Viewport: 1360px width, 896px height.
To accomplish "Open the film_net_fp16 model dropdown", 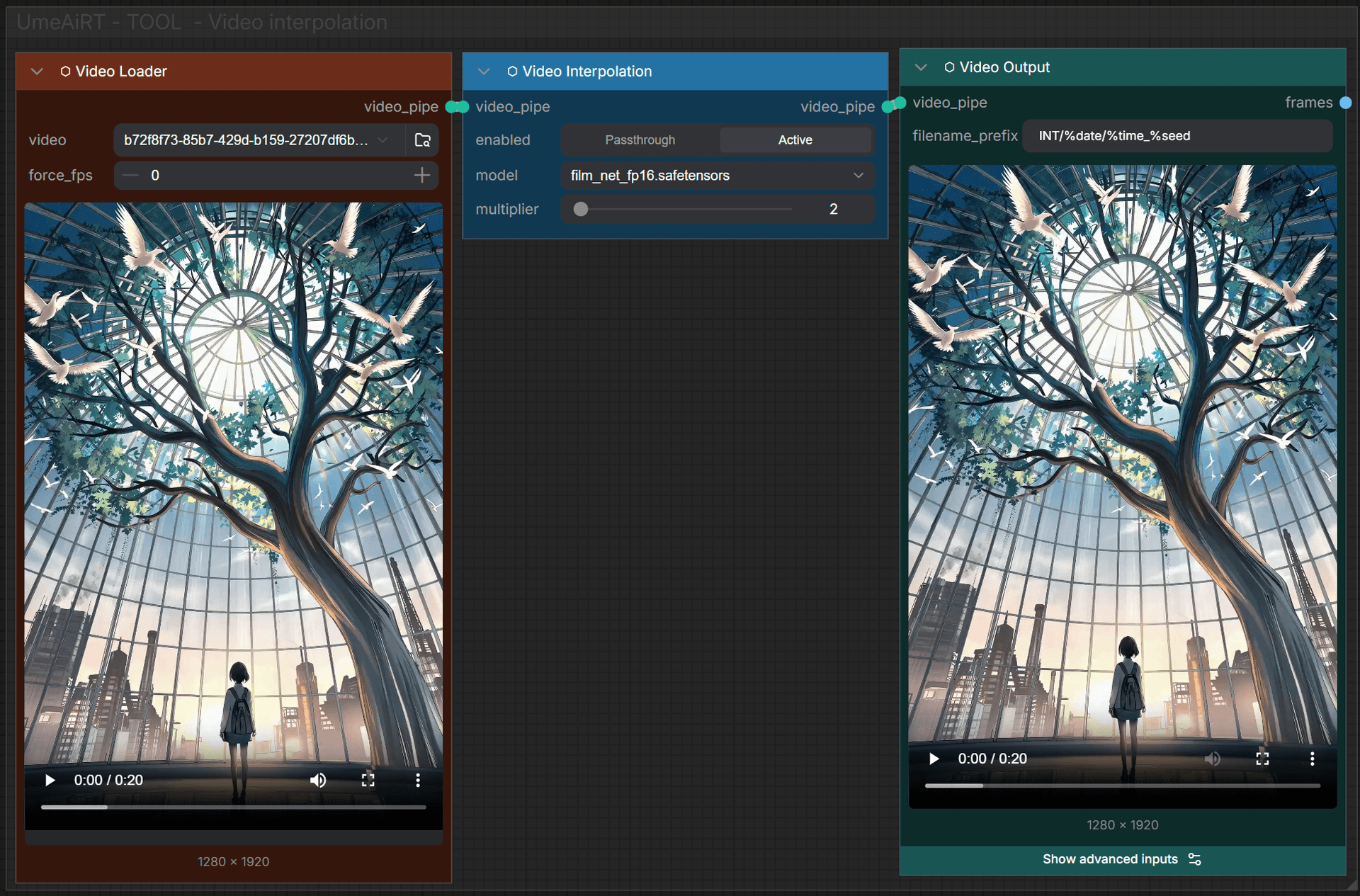I will pyautogui.click(x=718, y=176).
